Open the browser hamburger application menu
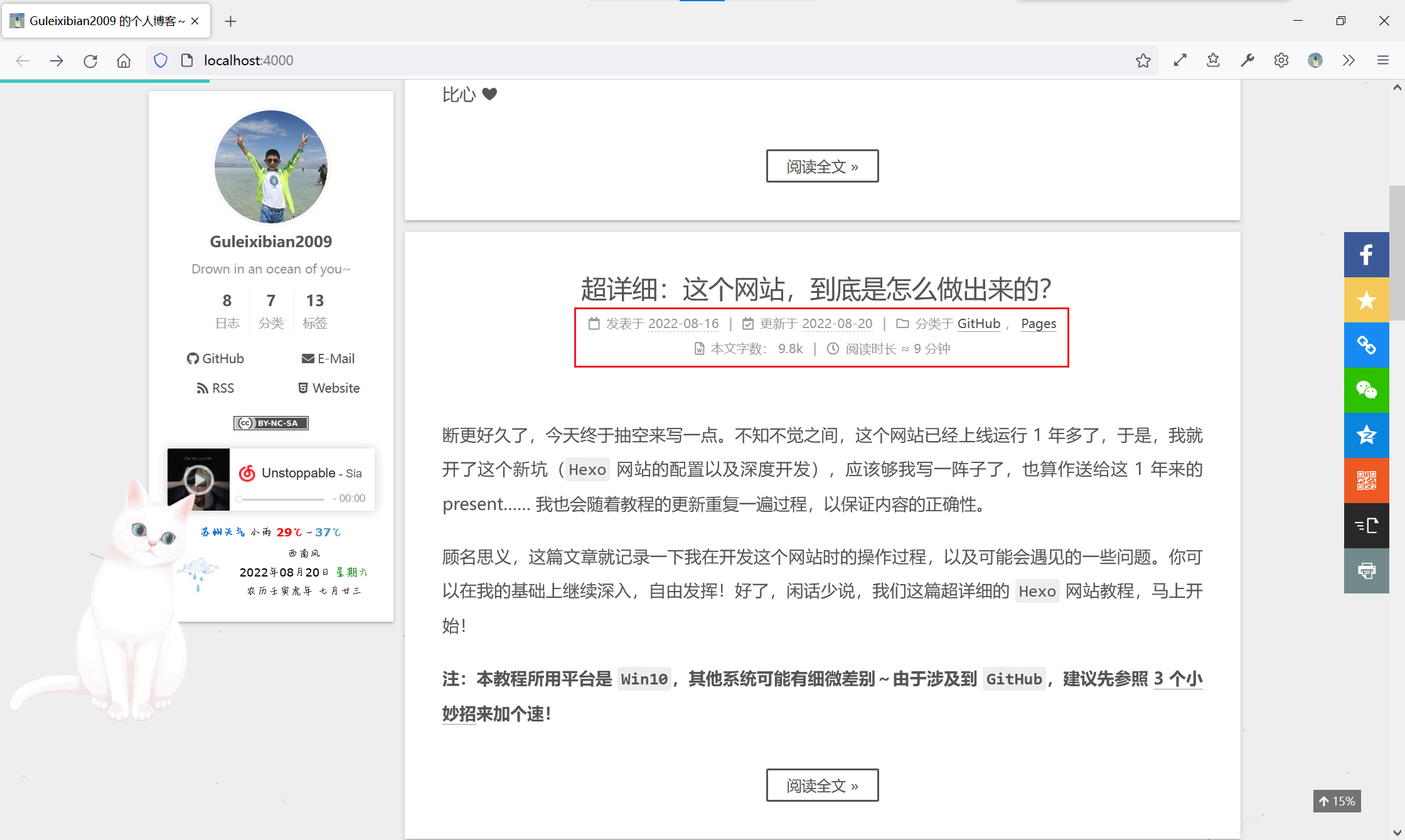Viewport: 1405px width, 840px height. pyautogui.click(x=1382, y=60)
